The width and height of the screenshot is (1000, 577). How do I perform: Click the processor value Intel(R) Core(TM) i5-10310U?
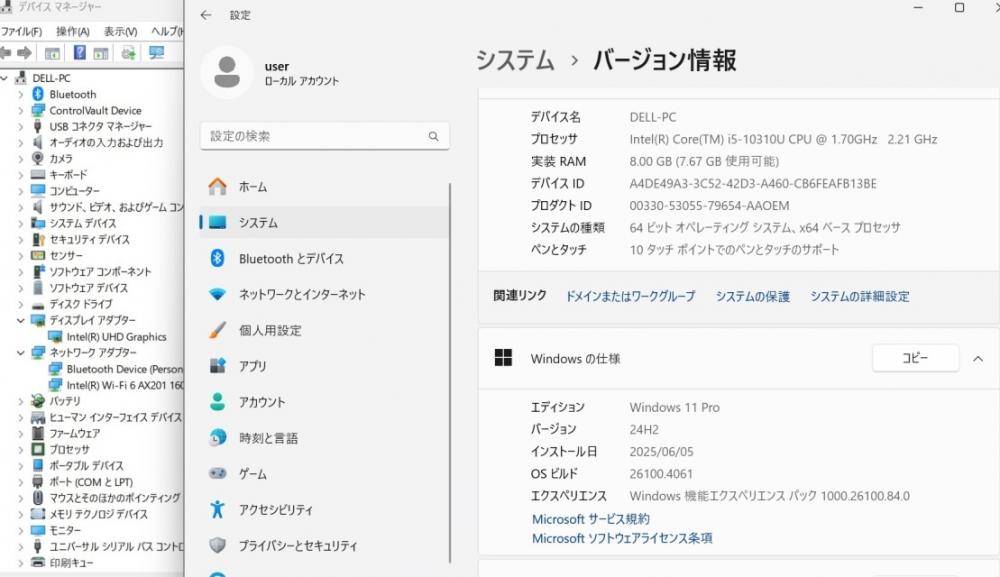click(x=783, y=139)
